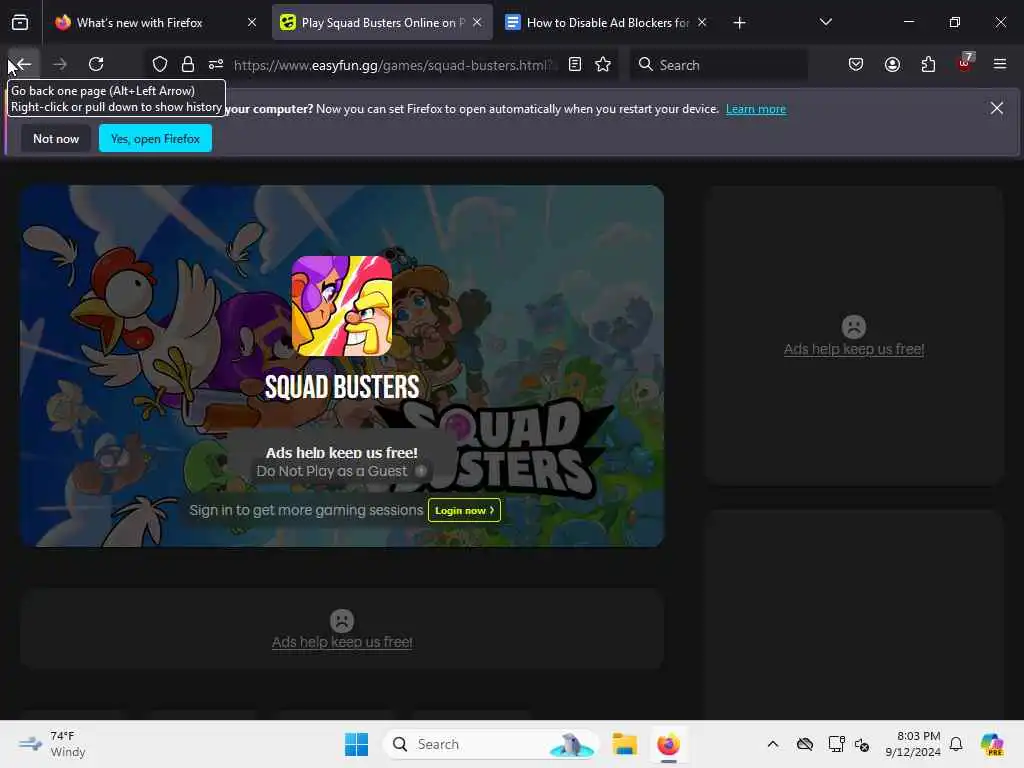
Task: Go back one page arrow
Action: pyautogui.click(x=24, y=64)
